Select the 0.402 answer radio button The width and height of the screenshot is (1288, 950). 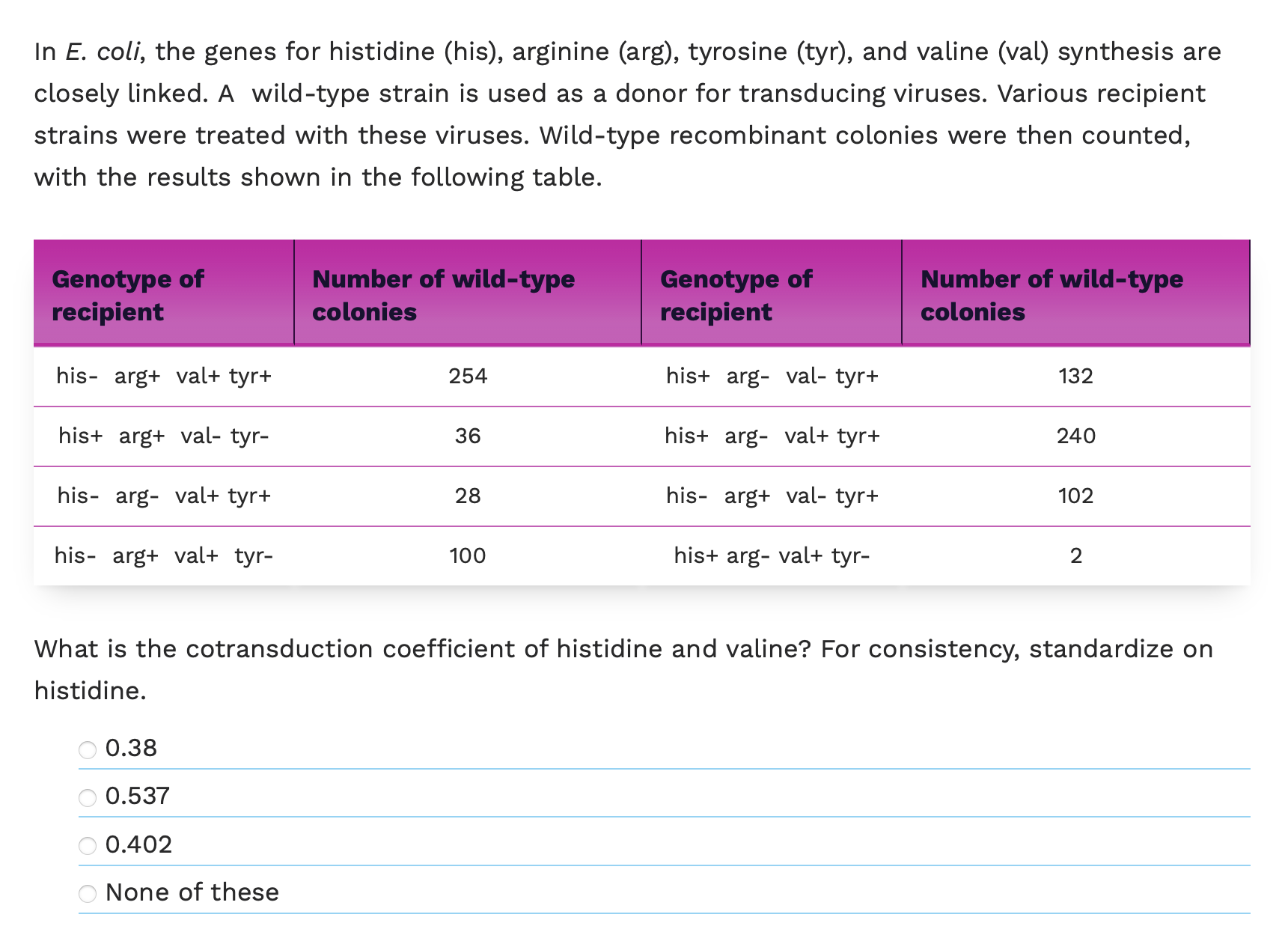click(x=88, y=845)
